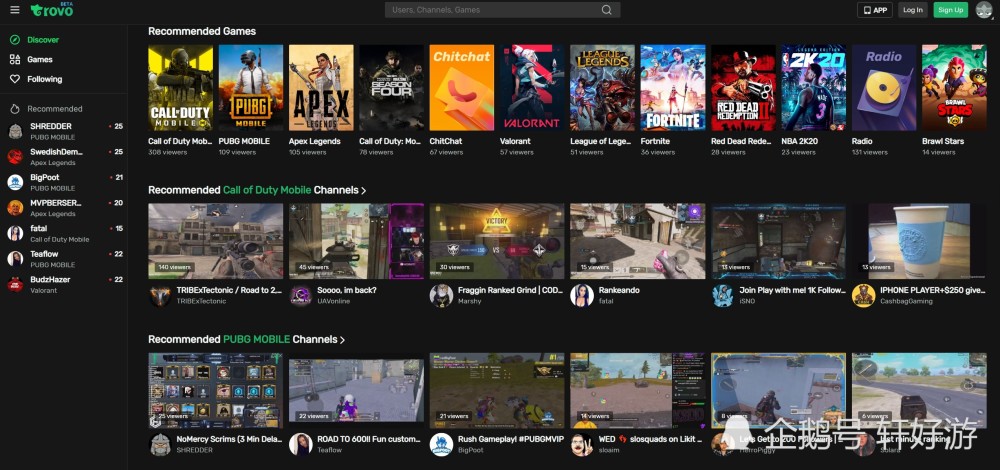The width and height of the screenshot is (1000, 470).
Task: Click stream title 'Rush Gameplay! #PUBGMVIP'
Action: pos(511,439)
